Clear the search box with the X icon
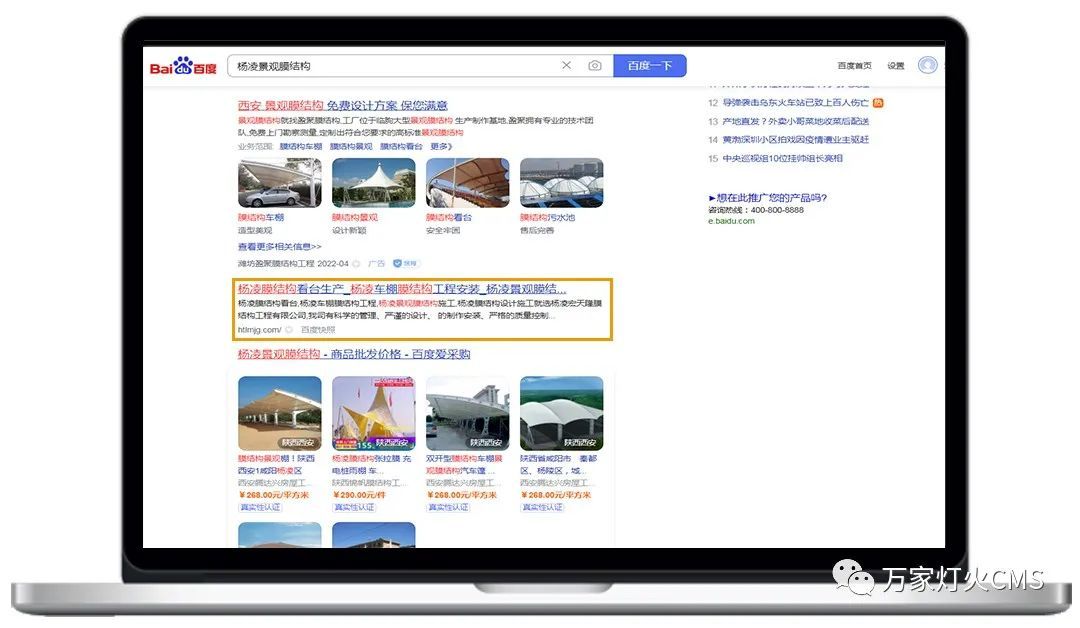The image size is (1080, 628). click(x=566, y=66)
